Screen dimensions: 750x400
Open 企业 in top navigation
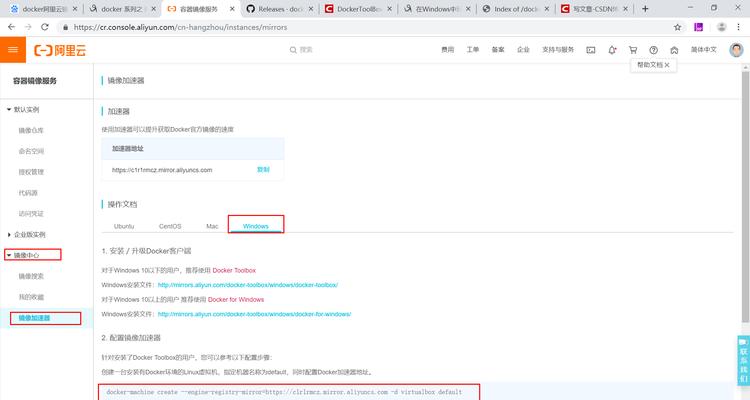tap(523, 50)
